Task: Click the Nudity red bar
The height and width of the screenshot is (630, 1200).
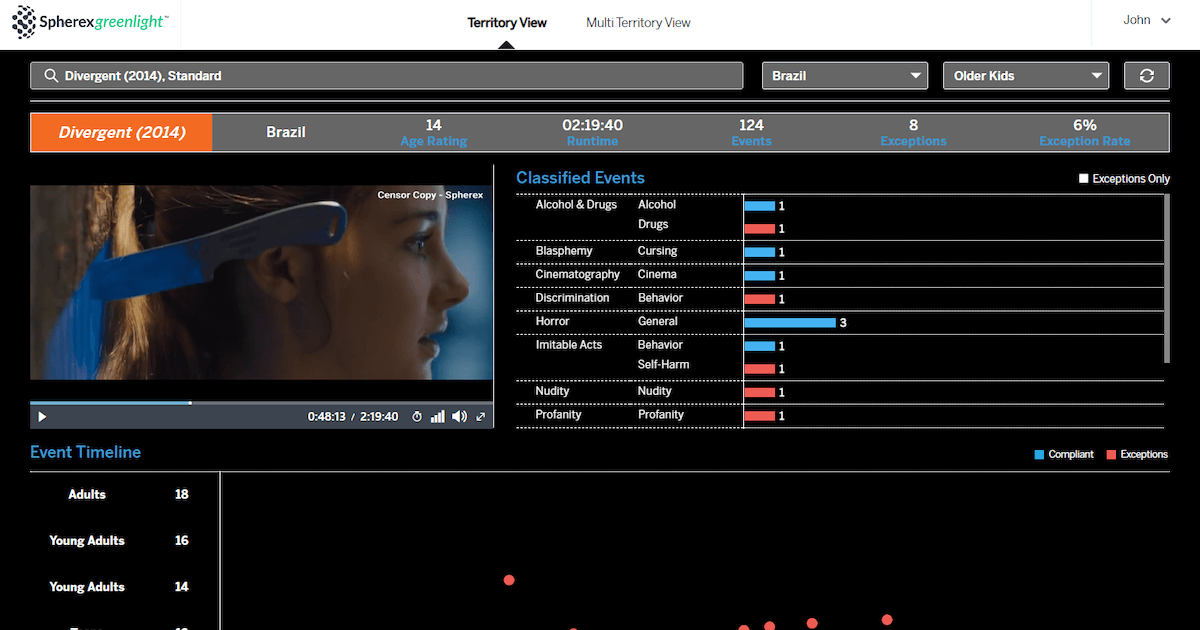Action: pyautogui.click(x=760, y=392)
